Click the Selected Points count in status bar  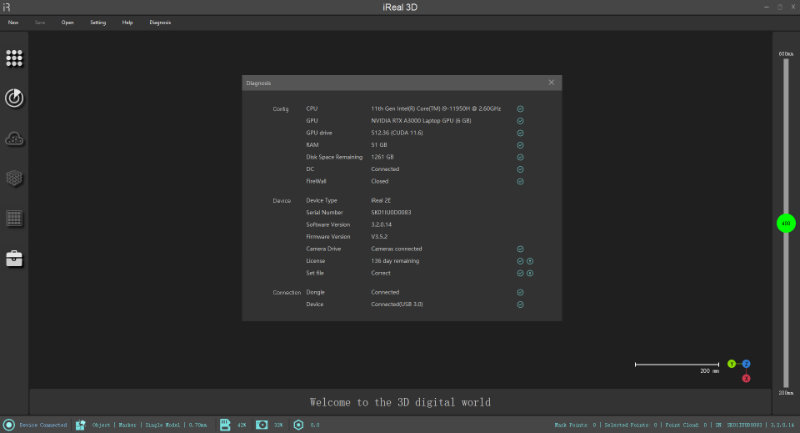click(x=631, y=425)
